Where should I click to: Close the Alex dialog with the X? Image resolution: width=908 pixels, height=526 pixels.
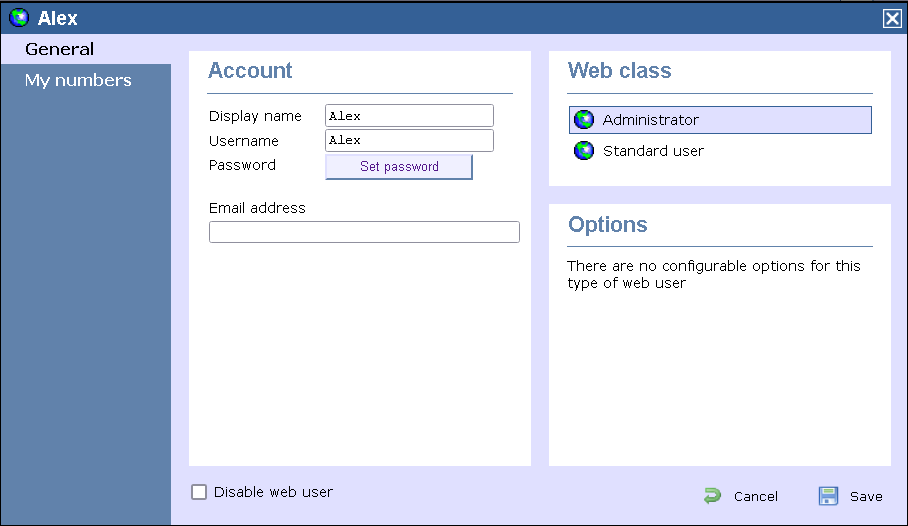[891, 18]
